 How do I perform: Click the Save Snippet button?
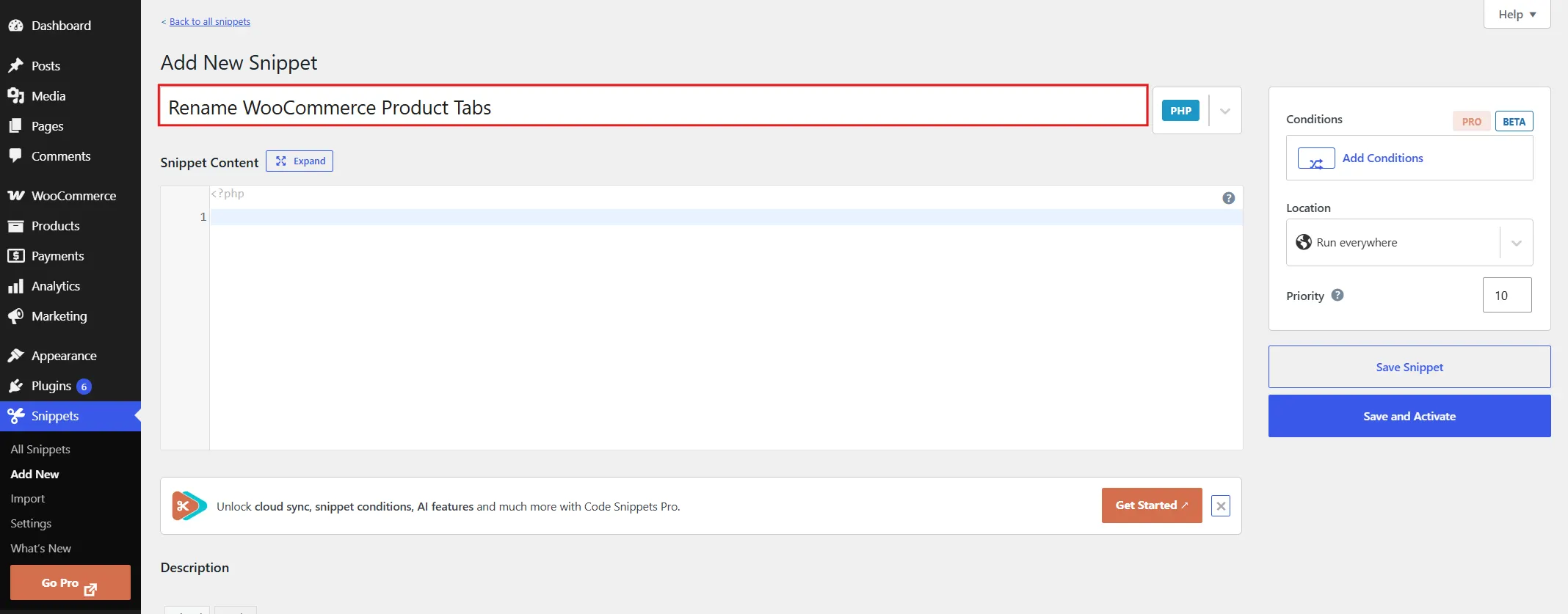(1409, 367)
